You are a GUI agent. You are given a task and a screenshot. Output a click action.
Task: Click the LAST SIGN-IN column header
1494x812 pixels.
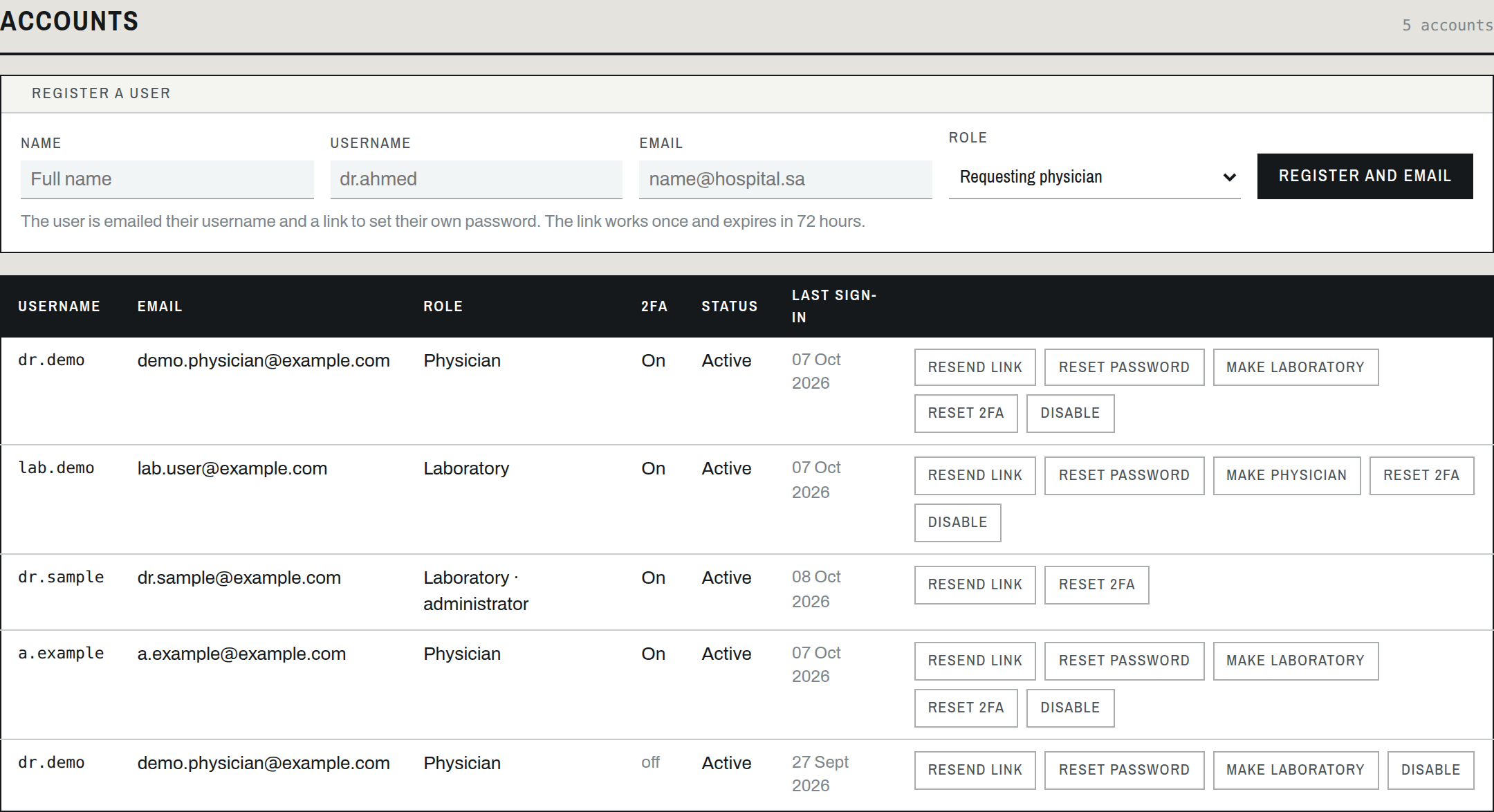(834, 306)
